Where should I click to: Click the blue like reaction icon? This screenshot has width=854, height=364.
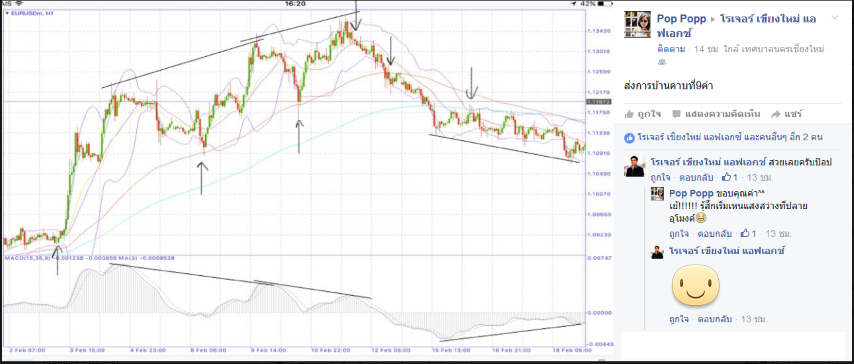629,138
